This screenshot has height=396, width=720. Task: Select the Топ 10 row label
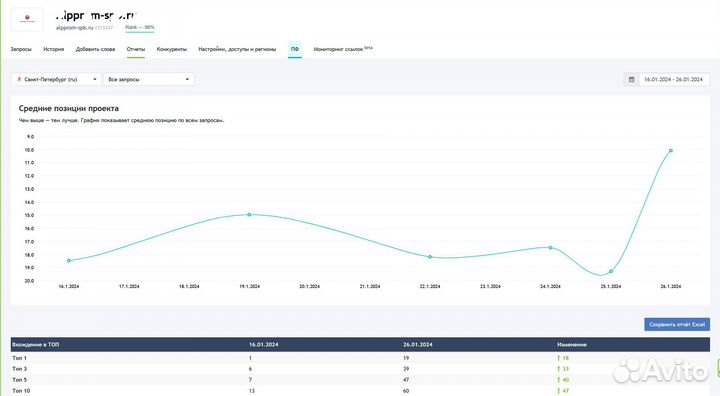(21, 391)
